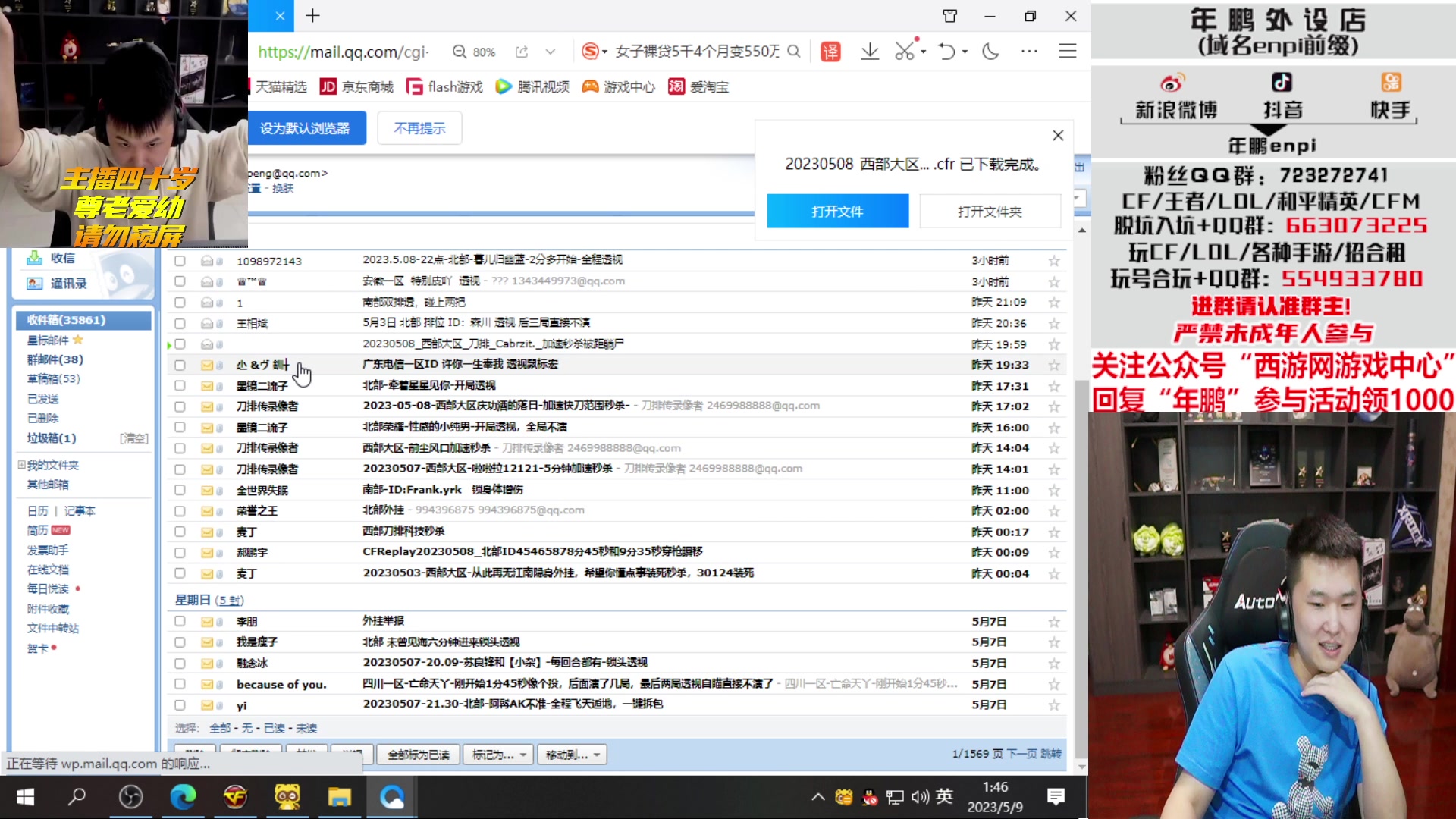Open the 移动到... dropdown
Viewport: 1456px width, 819px height.
[x=572, y=755]
